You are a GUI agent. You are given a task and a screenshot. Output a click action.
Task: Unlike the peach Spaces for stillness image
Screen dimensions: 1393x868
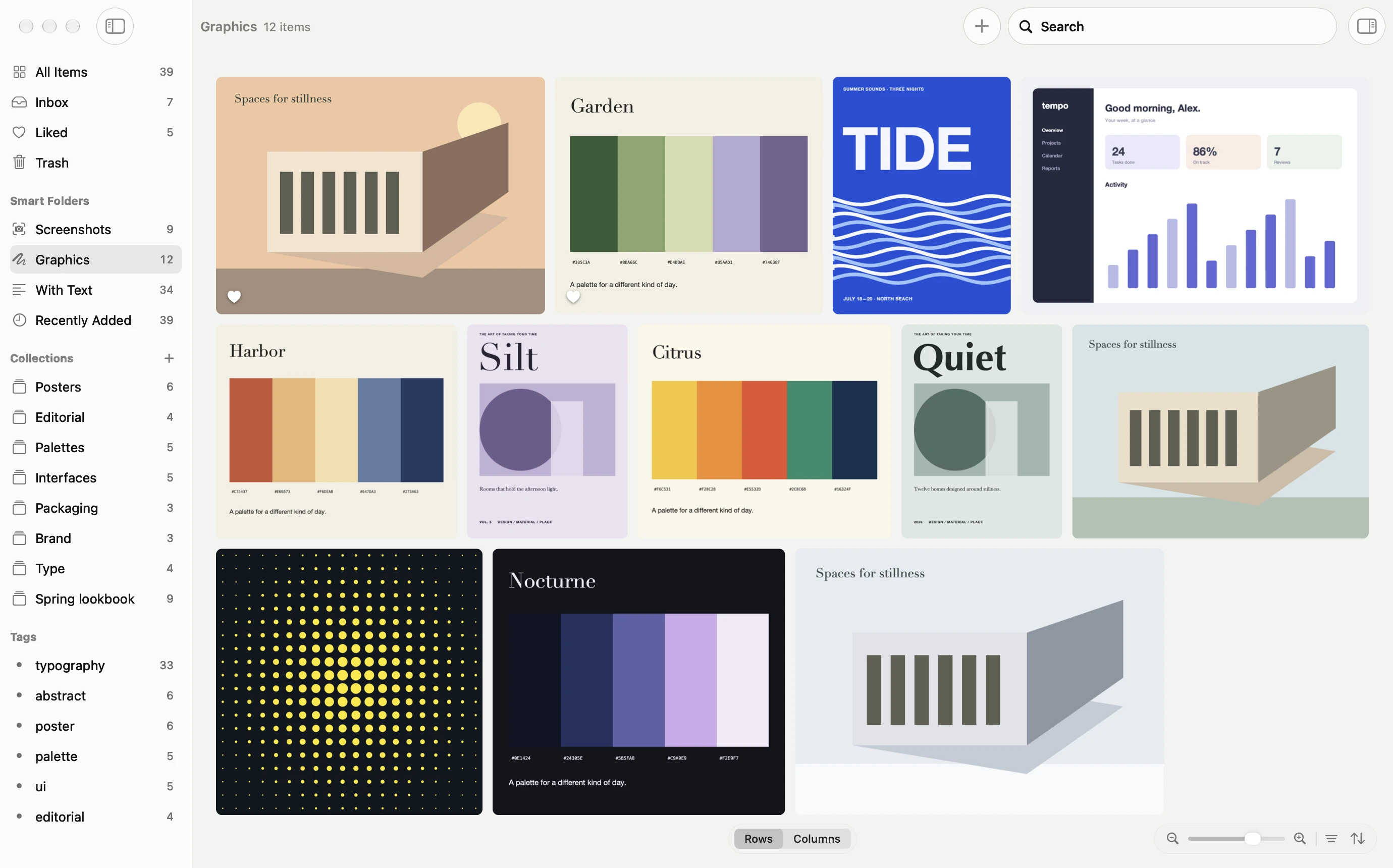[234, 296]
